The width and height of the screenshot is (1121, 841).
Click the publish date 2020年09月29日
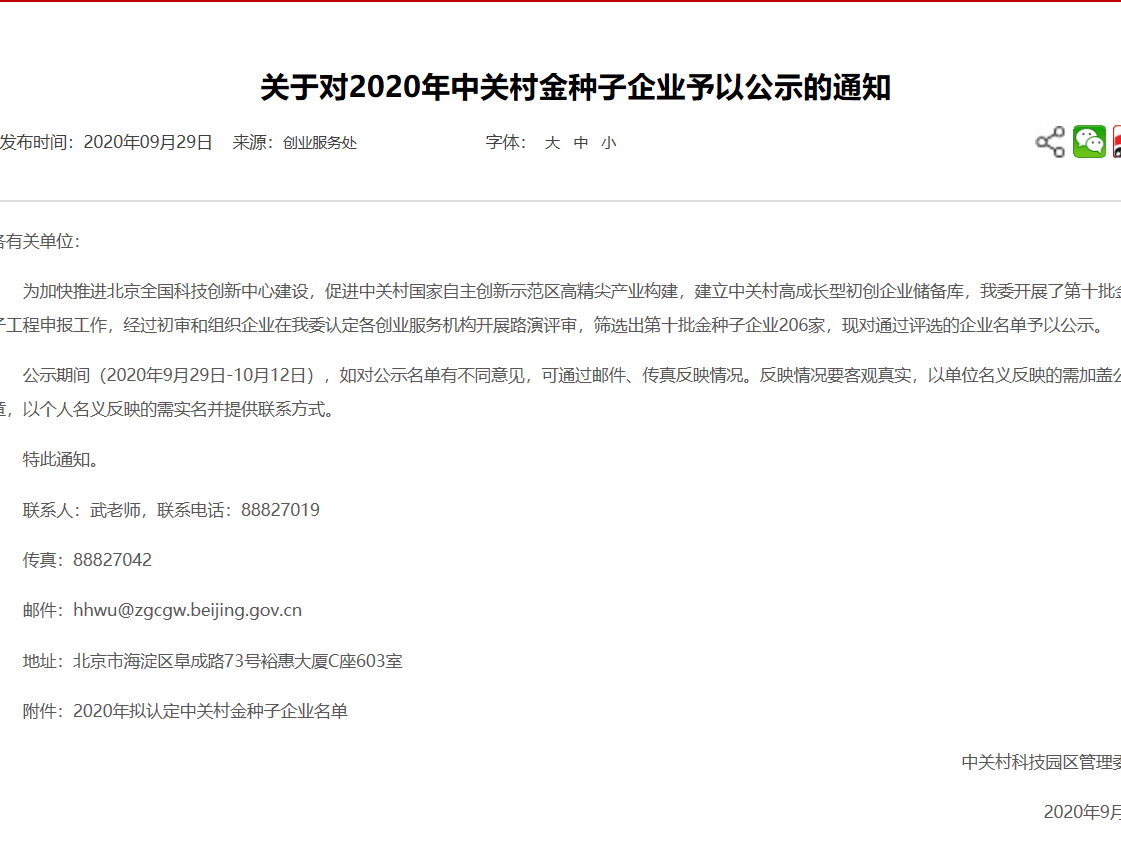148,143
